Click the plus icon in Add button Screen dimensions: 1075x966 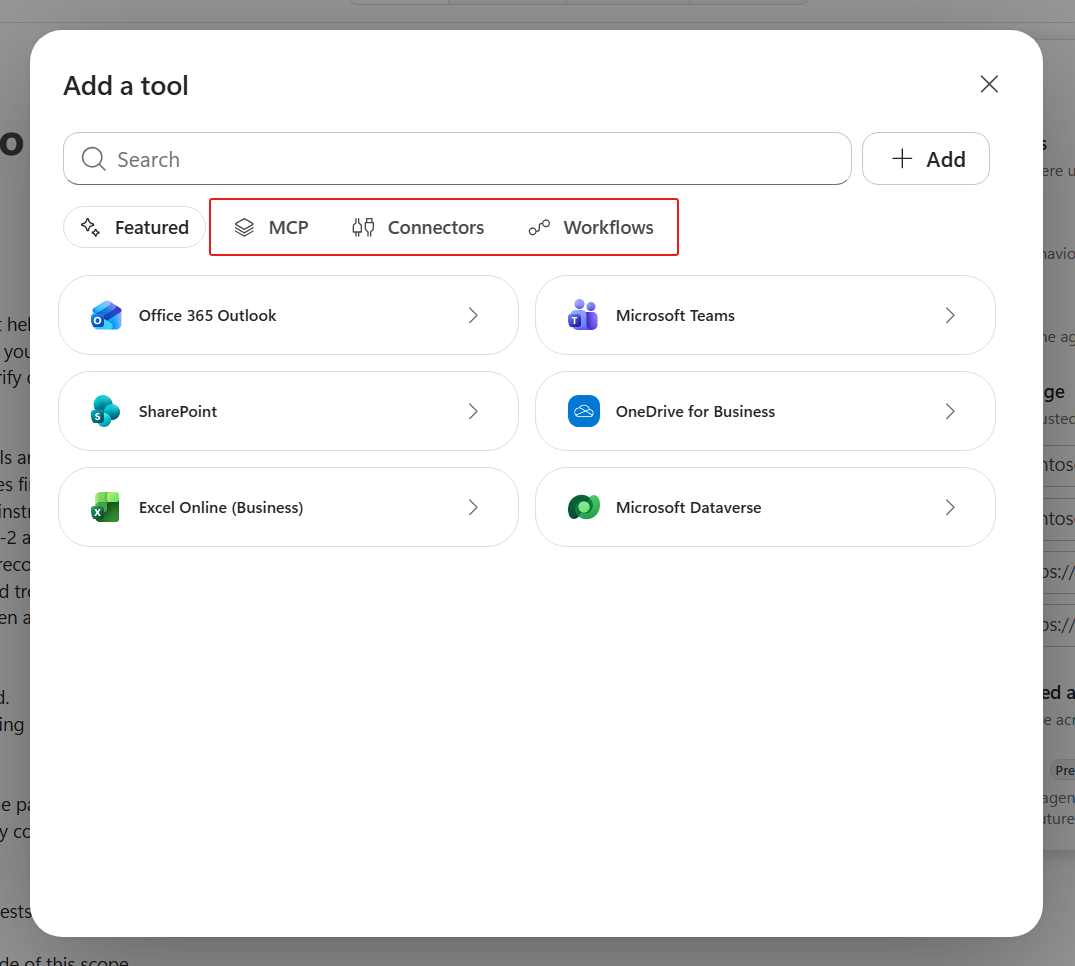pyautogui.click(x=902, y=158)
